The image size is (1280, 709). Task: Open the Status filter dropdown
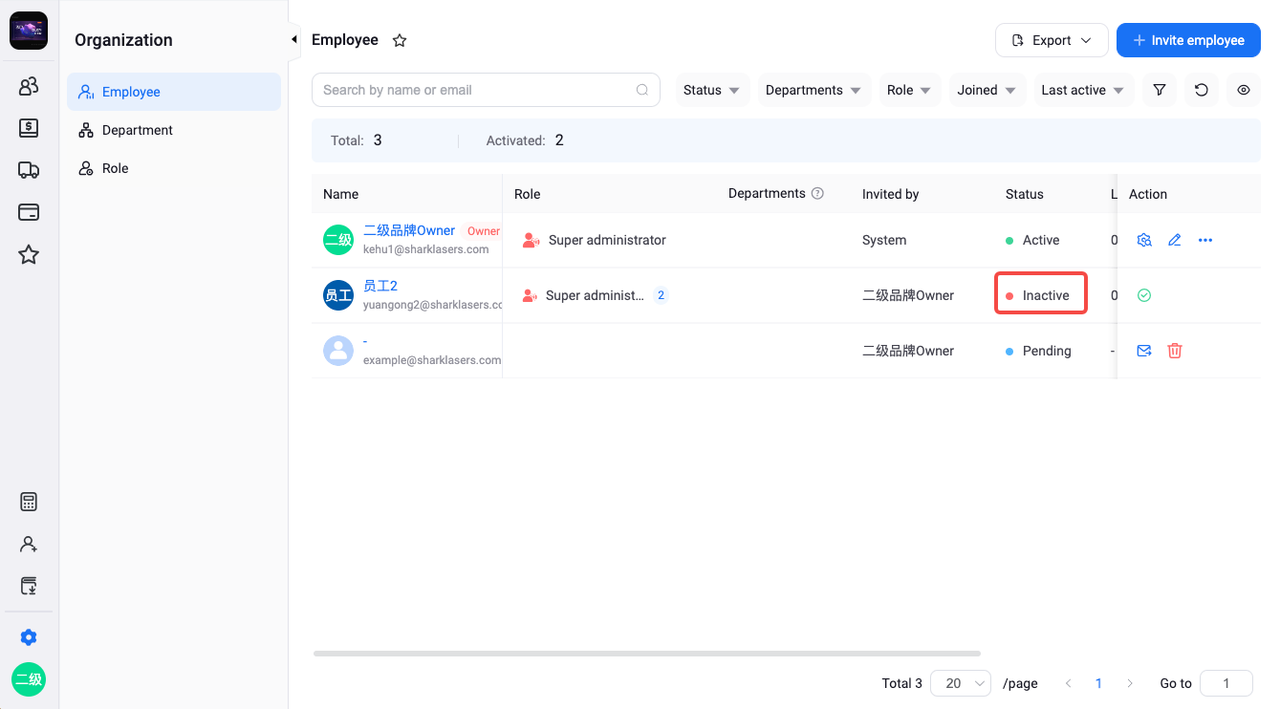click(x=711, y=90)
